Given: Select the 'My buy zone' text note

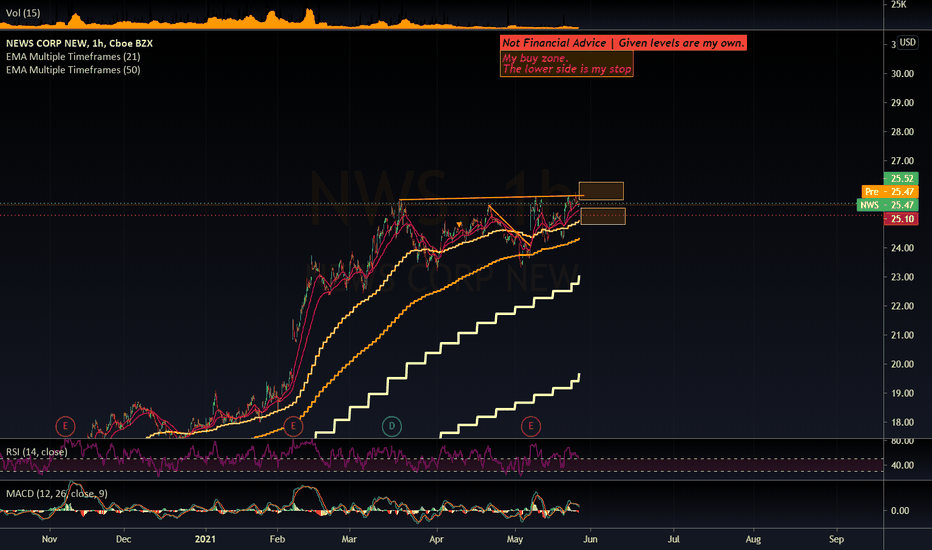Looking at the screenshot, I should tap(566, 64).
